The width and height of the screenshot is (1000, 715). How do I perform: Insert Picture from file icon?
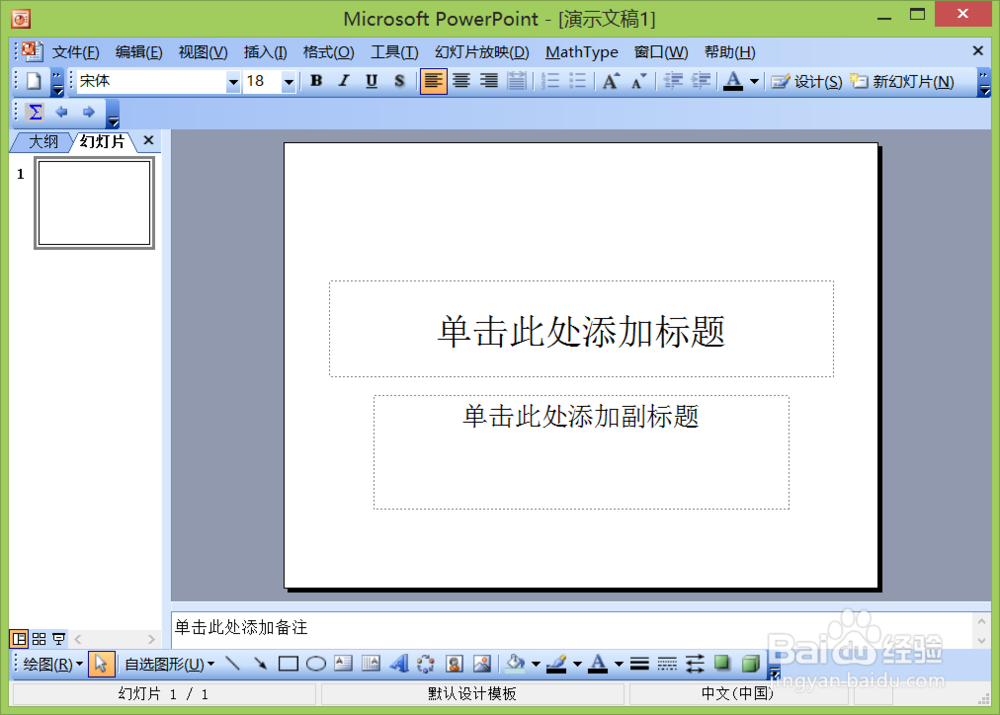click(x=482, y=664)
